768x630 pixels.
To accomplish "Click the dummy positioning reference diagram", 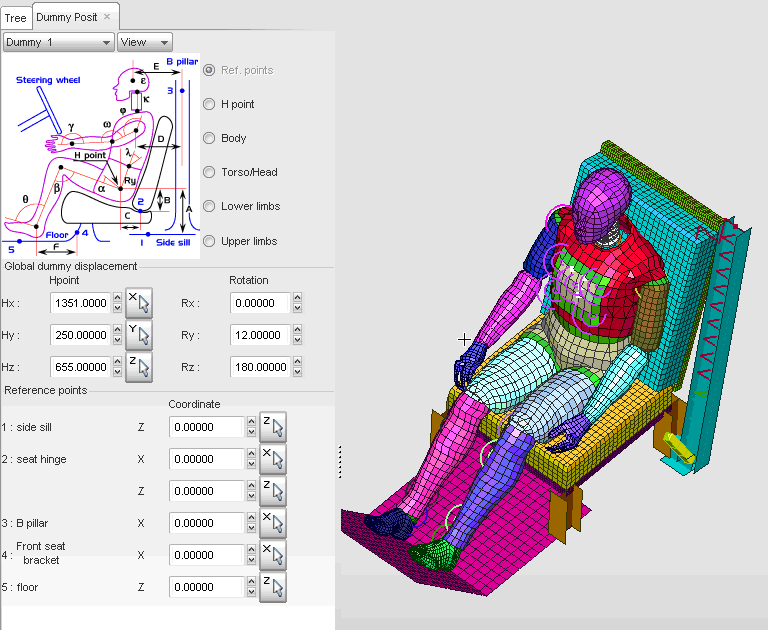I will pyautogui.click(x=101, y=156).
